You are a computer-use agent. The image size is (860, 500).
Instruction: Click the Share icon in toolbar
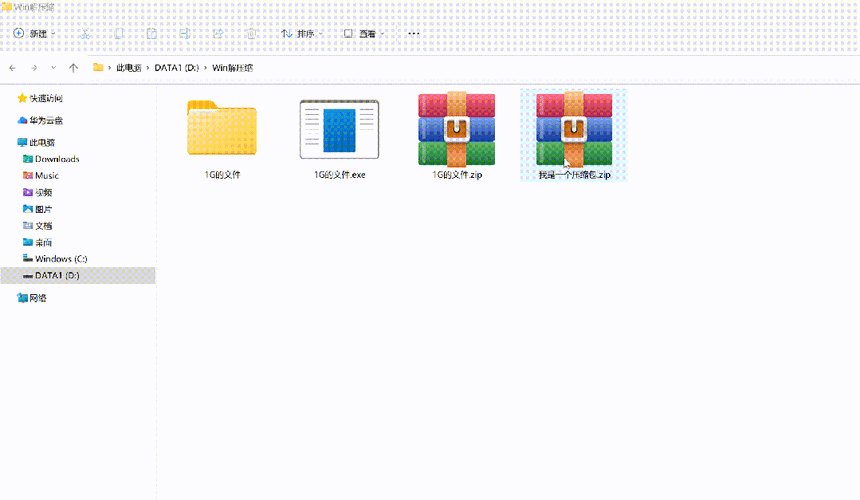pyautogui.click(x=218, y=33)
